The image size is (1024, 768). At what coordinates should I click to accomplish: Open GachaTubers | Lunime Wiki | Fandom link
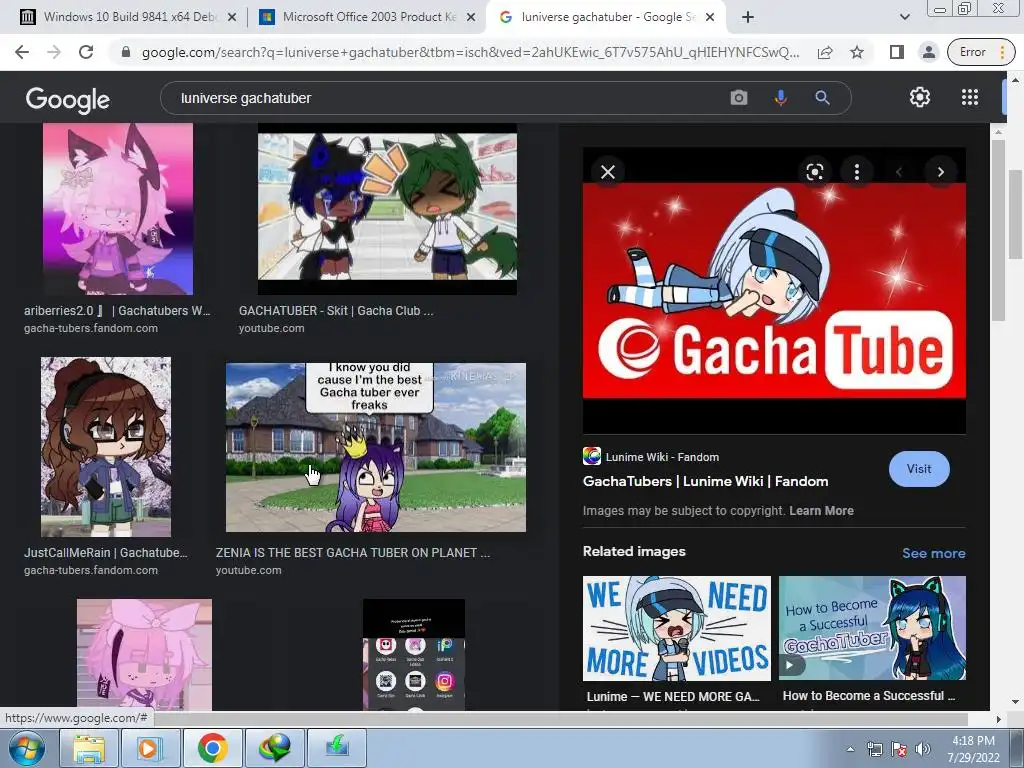(x=705, y=481)
